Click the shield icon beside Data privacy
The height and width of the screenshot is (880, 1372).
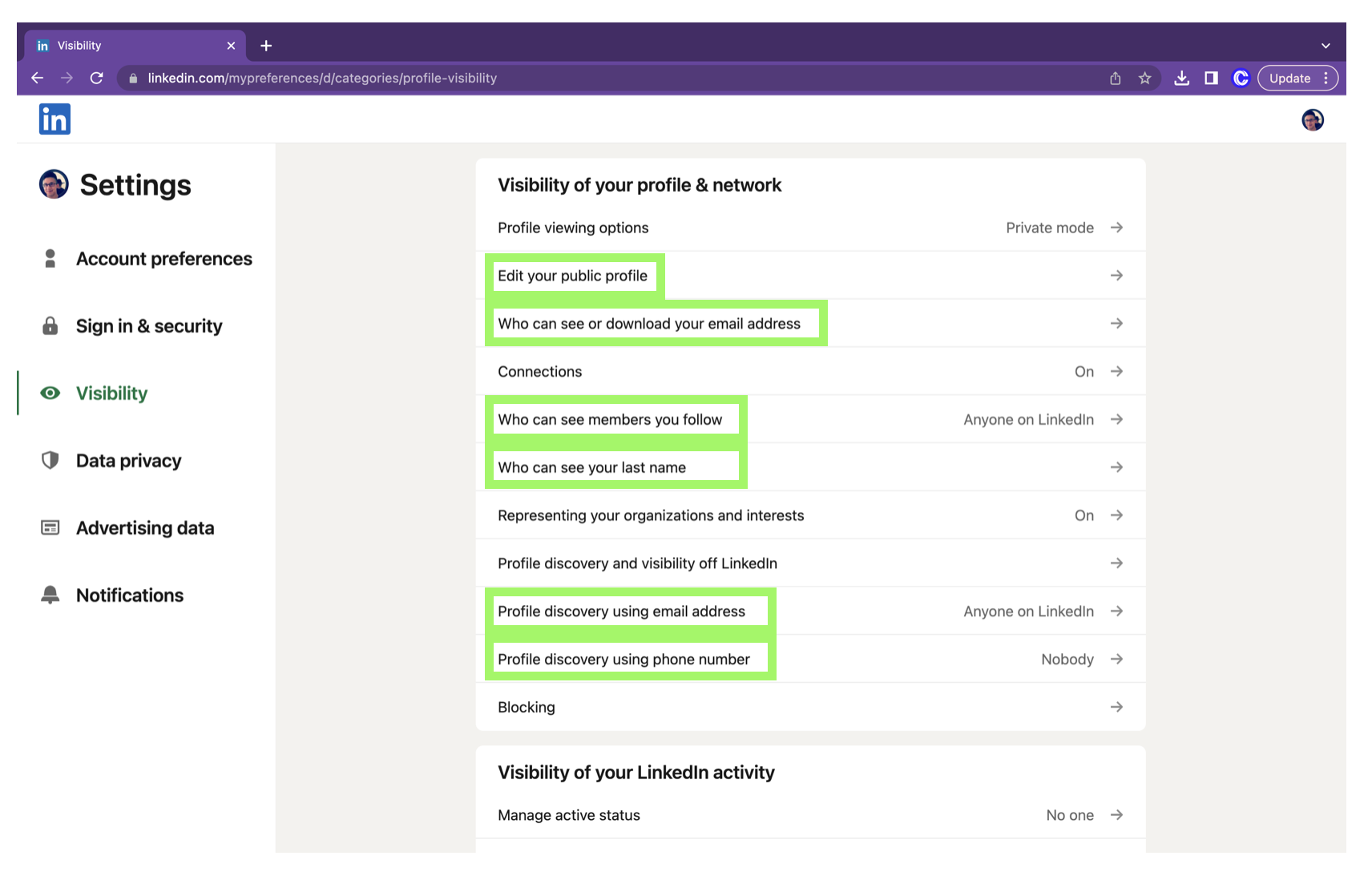[x=50, y=460]
